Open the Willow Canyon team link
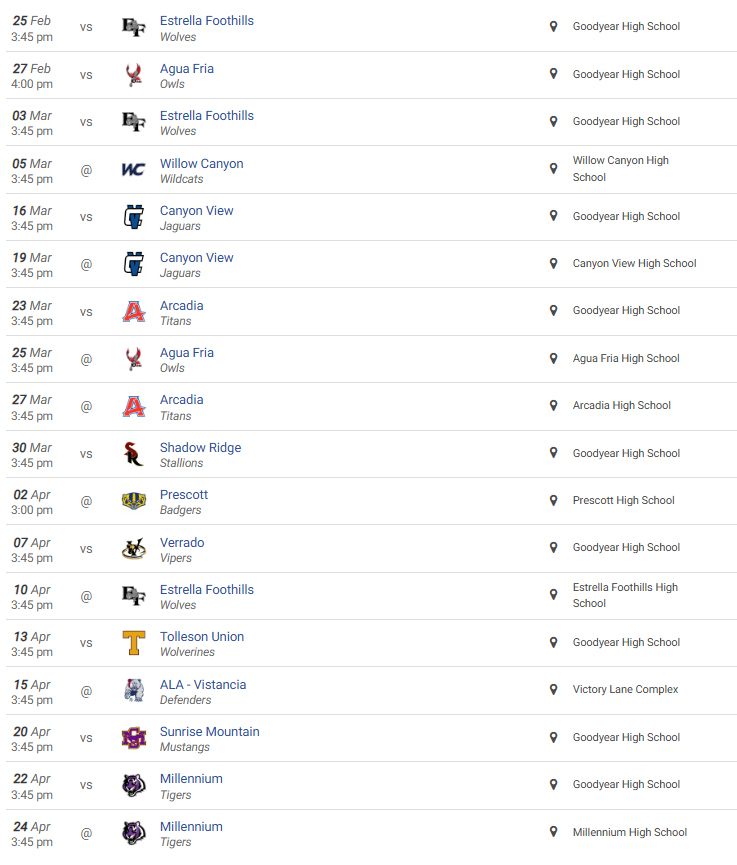The width and height of the screenshot is (737, 865). click(201, 164)
